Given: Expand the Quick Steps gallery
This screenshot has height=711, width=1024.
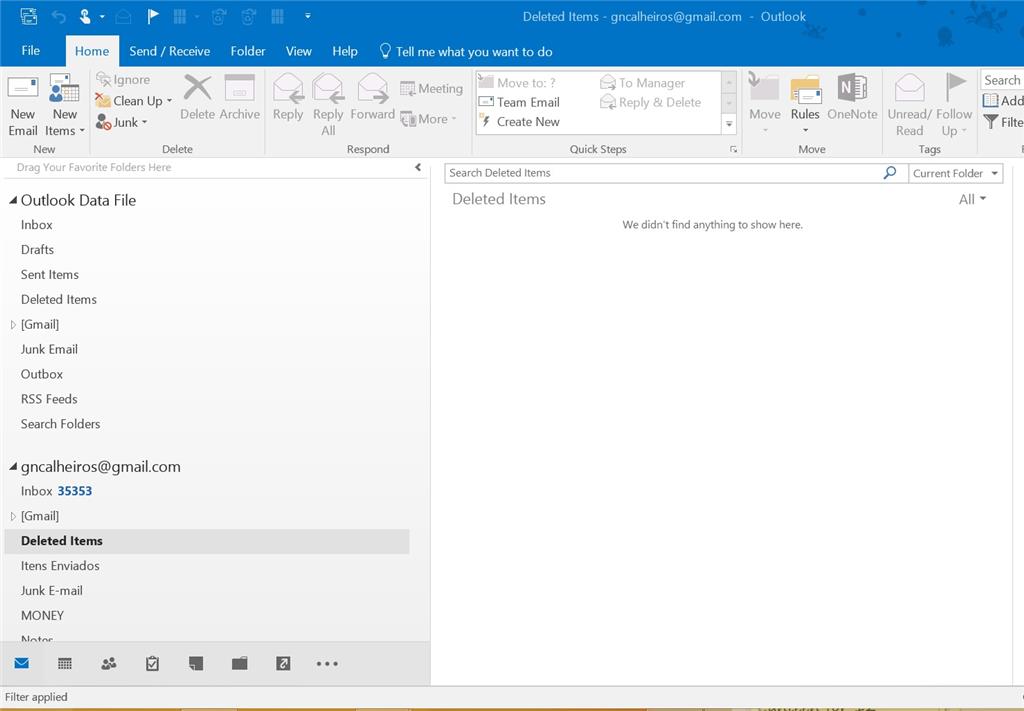Looking at the screenshot, I should point(729,123).
